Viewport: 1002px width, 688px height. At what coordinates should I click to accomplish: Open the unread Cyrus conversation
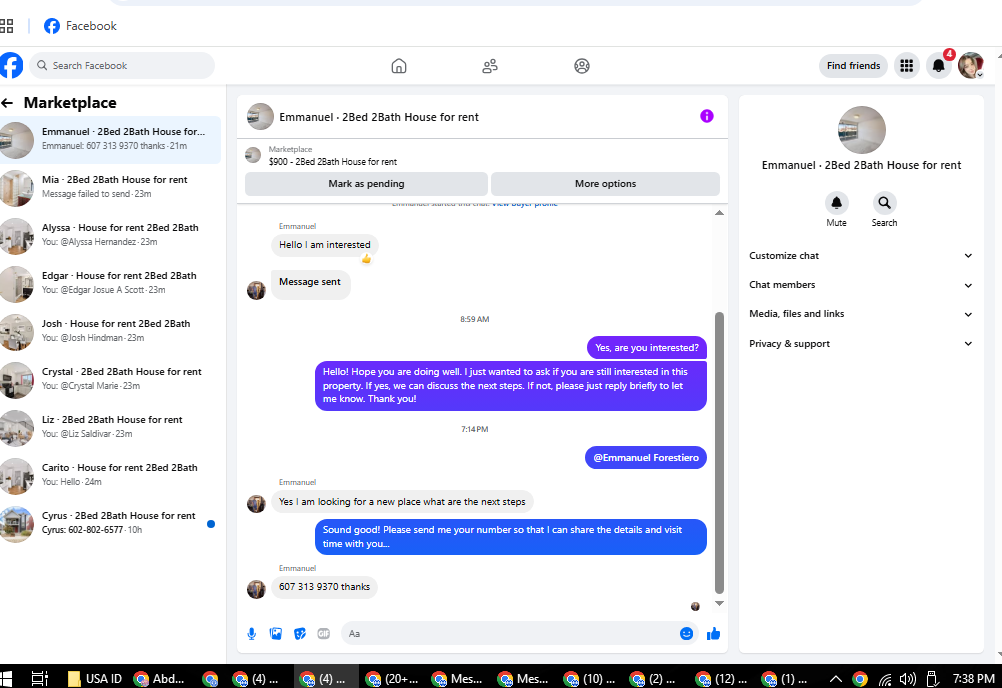[111, 523]
